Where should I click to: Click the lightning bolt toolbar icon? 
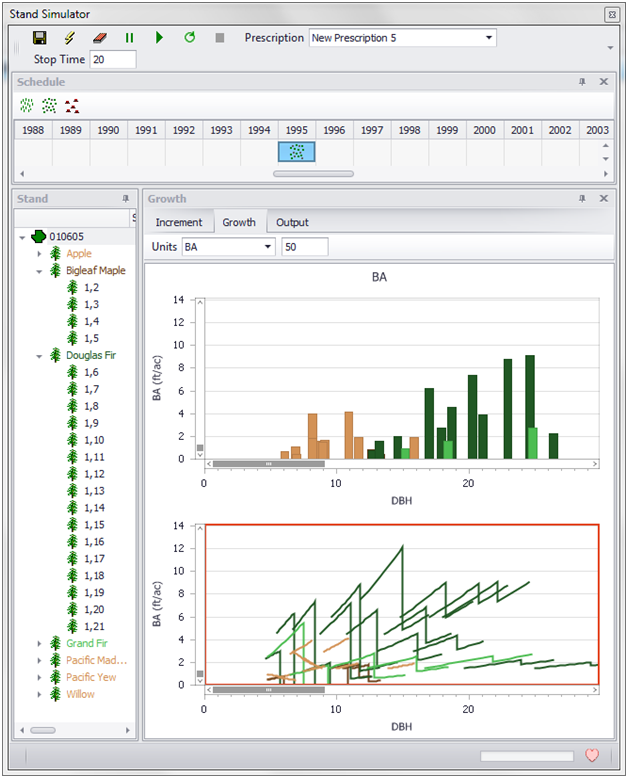tap(70, 38)
